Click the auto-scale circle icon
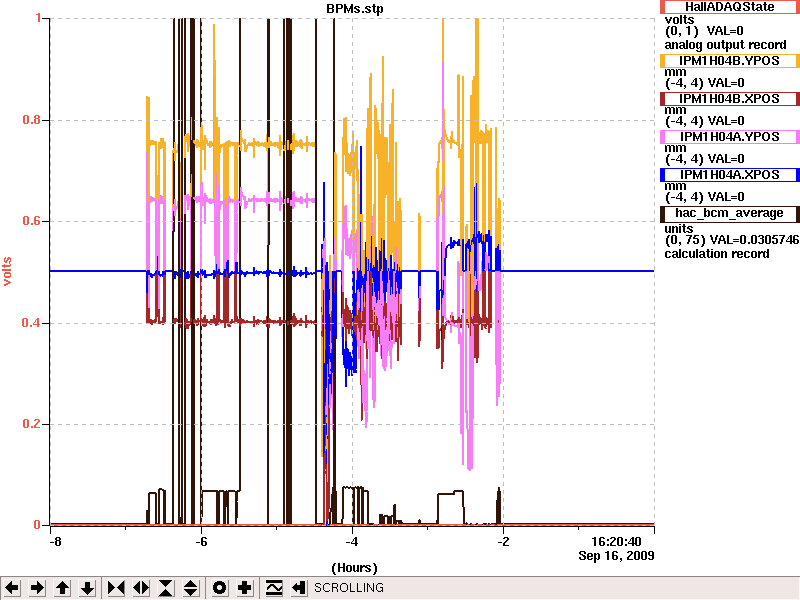 click(219, 588)
